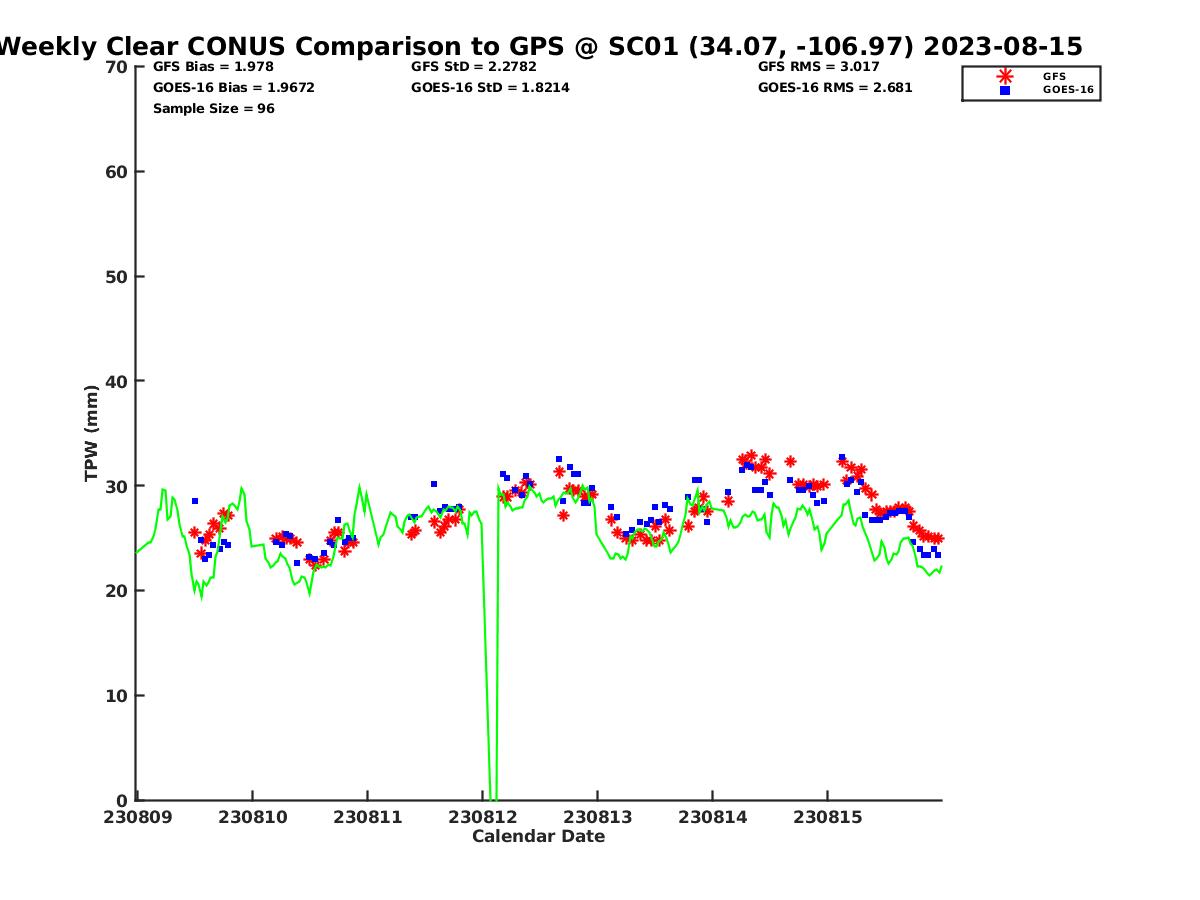This screenshot has width=1200, height=900.
Task: Click the chart title text
Action: coord(540,46)
